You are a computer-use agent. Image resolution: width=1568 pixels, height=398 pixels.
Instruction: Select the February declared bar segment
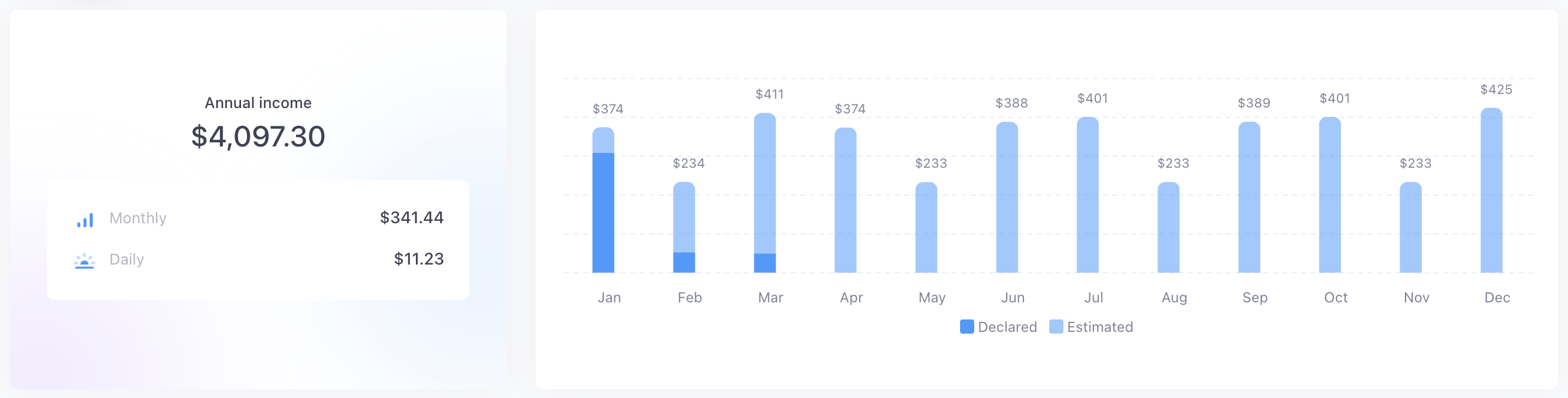click(x=684, y=262)
